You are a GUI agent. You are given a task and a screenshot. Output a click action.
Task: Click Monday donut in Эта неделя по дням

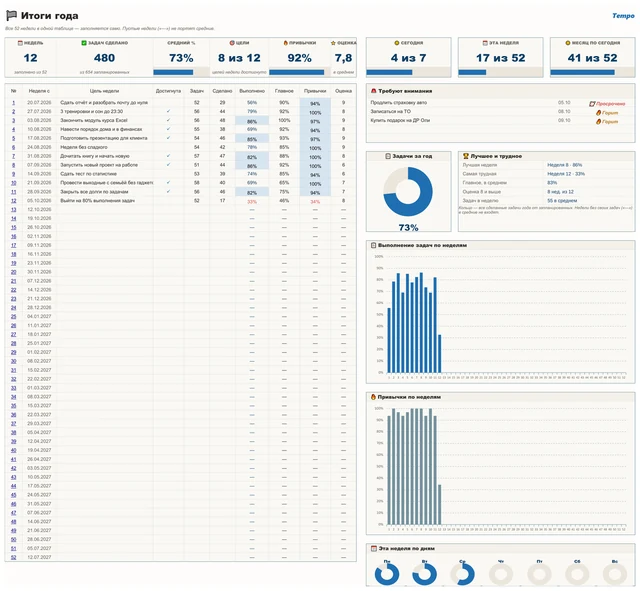pyautogui.click(x=387, y=574)
